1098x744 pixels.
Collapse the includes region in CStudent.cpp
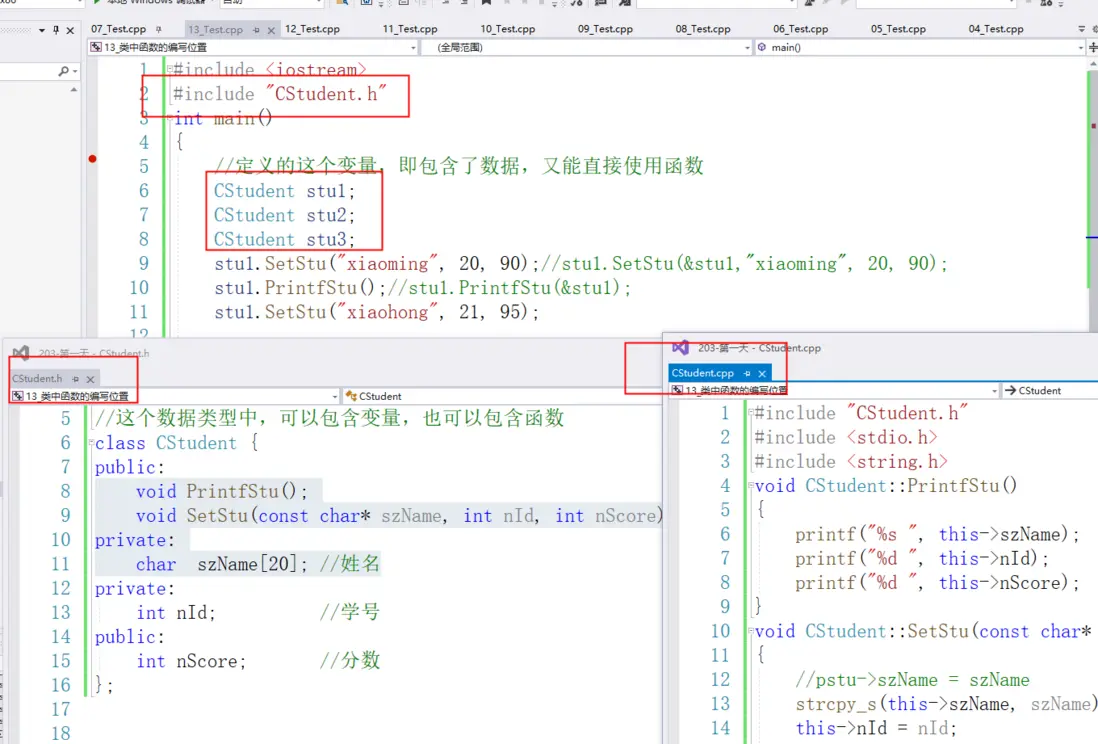[751, 413]
